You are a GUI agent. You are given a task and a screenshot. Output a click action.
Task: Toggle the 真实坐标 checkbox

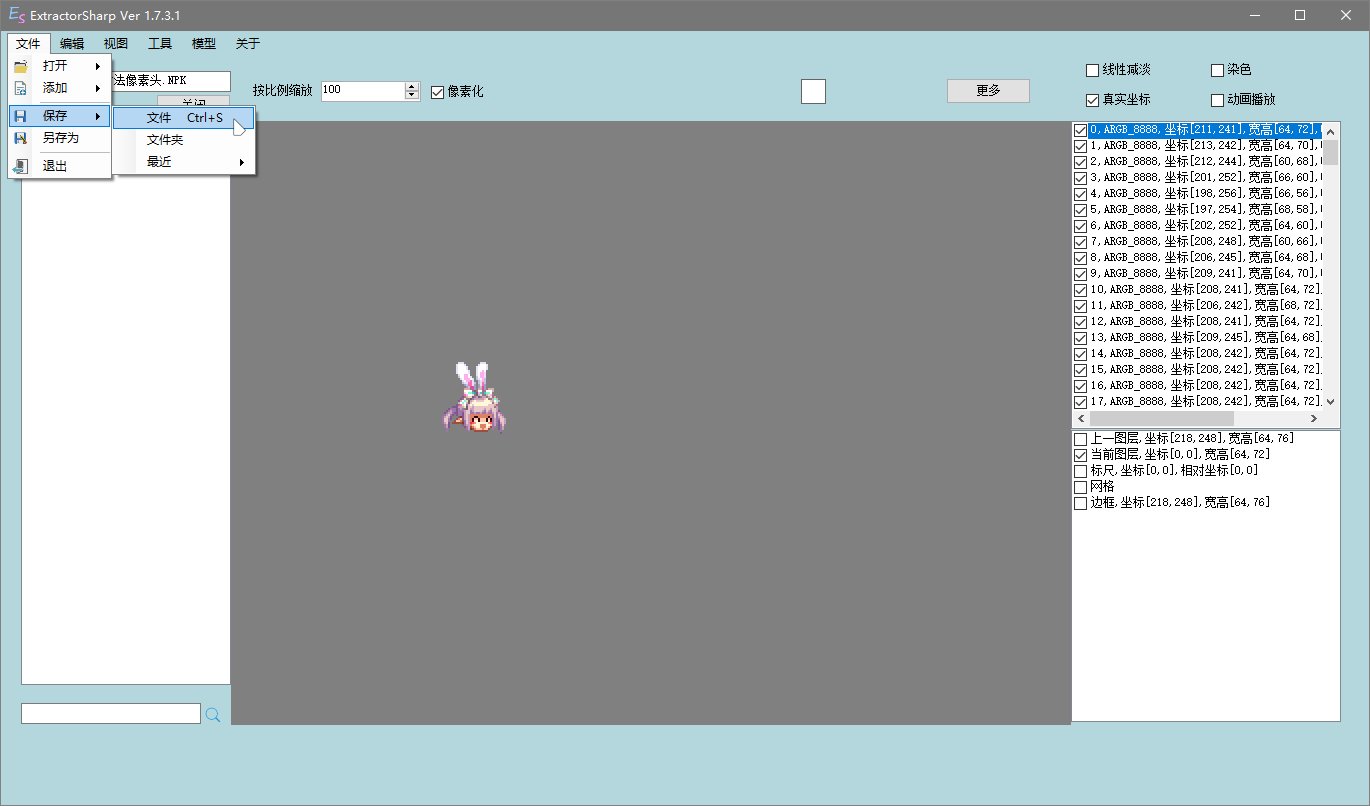1092,100
